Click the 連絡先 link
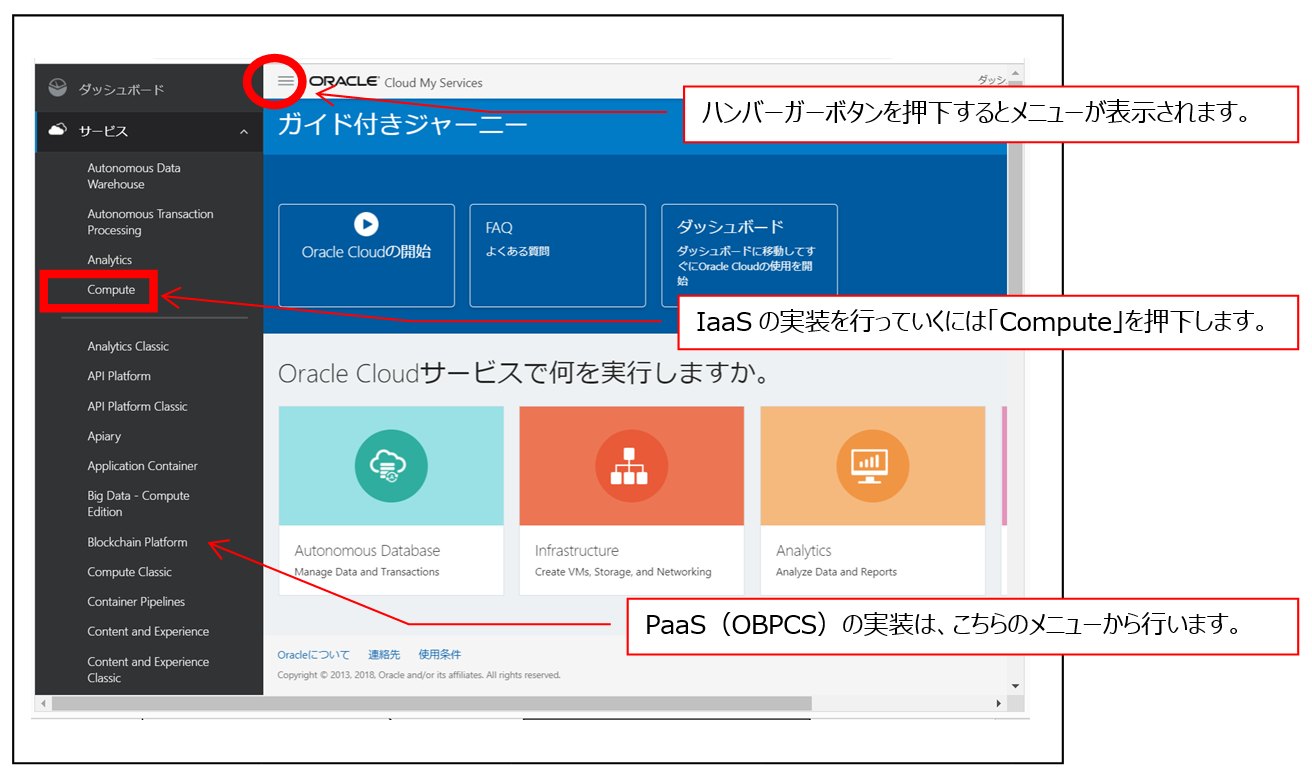The width and height of the screenshot is (1312, 782). point(385,653)
